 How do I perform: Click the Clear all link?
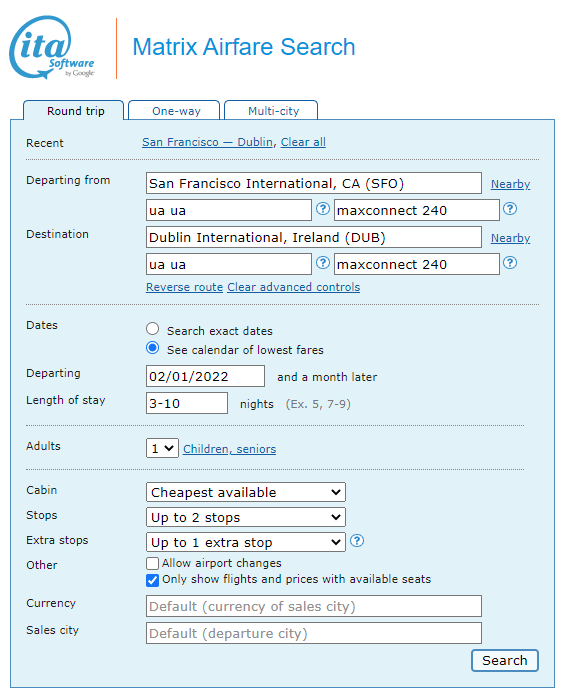[303, 142]
